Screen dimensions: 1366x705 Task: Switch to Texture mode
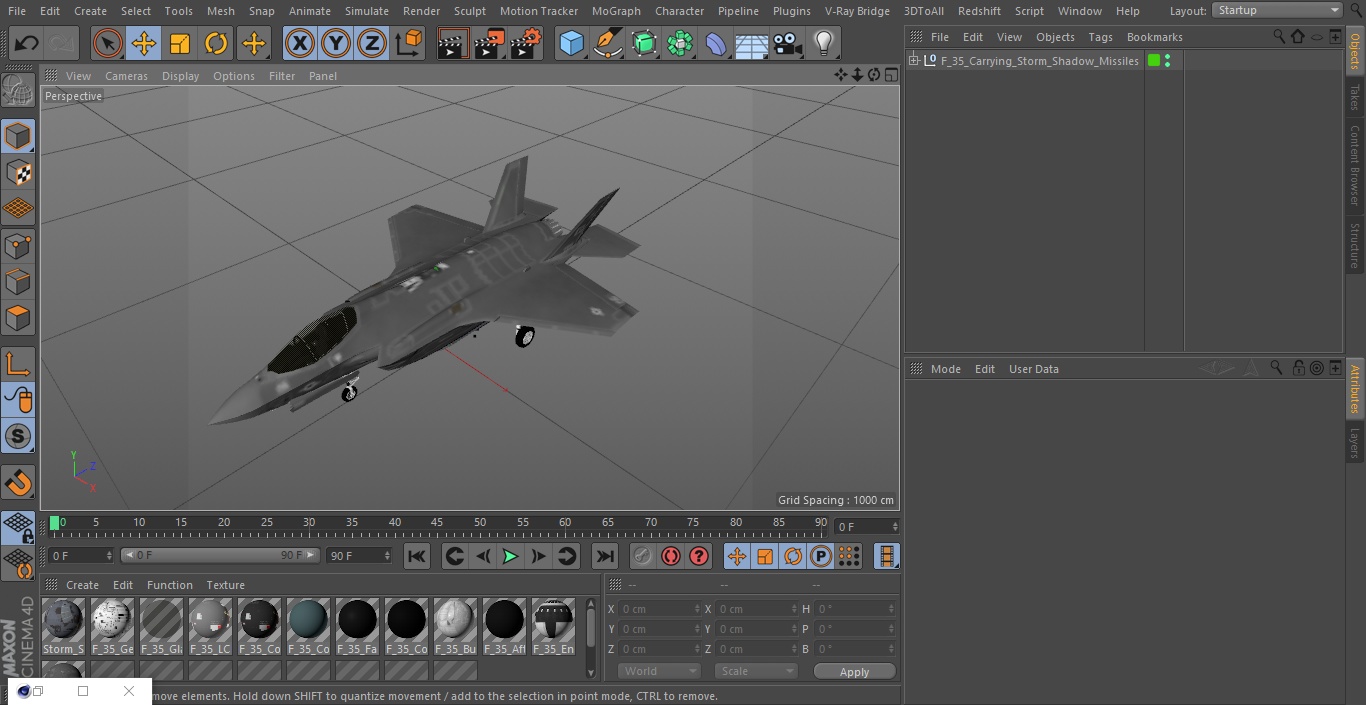18,172
